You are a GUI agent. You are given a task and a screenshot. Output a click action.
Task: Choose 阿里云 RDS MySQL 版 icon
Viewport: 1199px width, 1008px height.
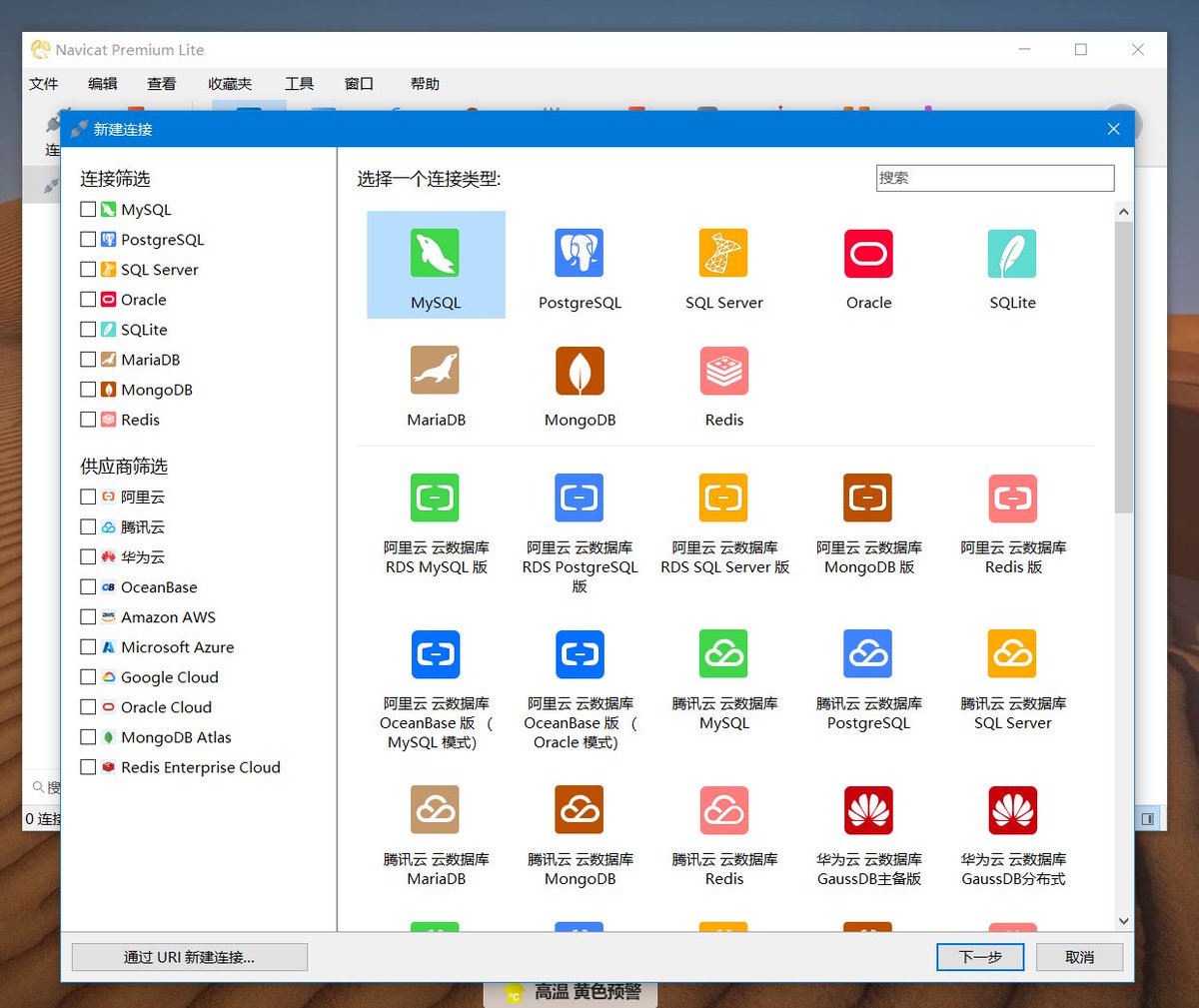tap(436, 498)
